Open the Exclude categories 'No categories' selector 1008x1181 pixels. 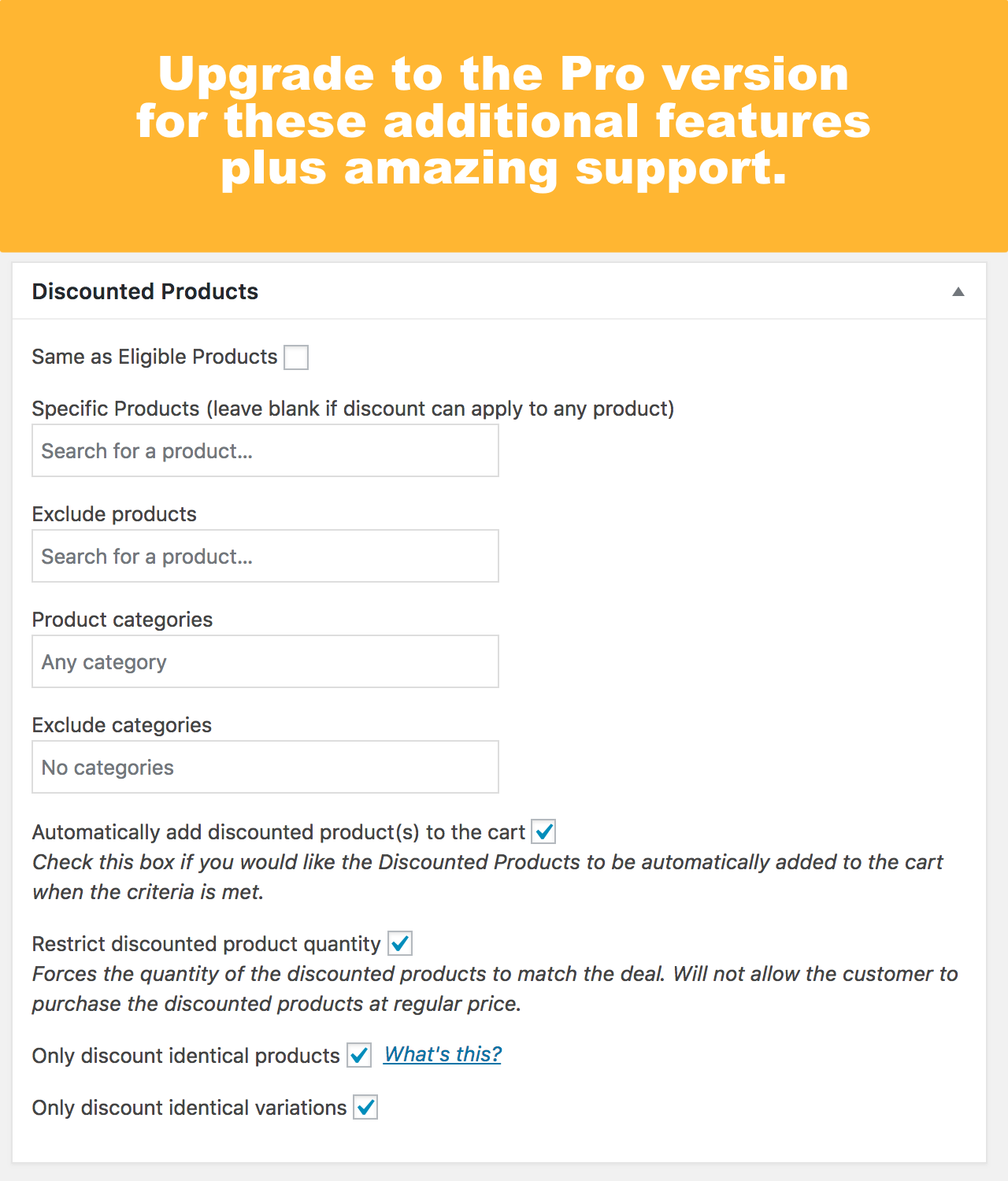tap(265, 768)
